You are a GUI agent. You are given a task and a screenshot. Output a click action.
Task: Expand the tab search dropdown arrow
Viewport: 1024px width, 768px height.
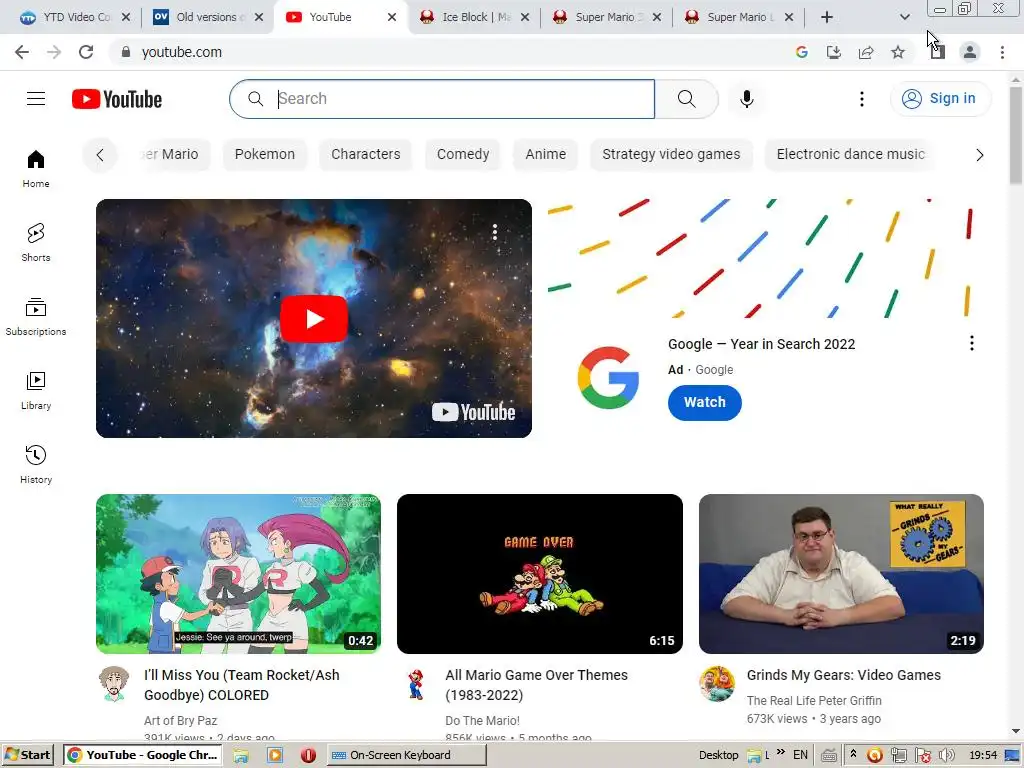[904, 17]
